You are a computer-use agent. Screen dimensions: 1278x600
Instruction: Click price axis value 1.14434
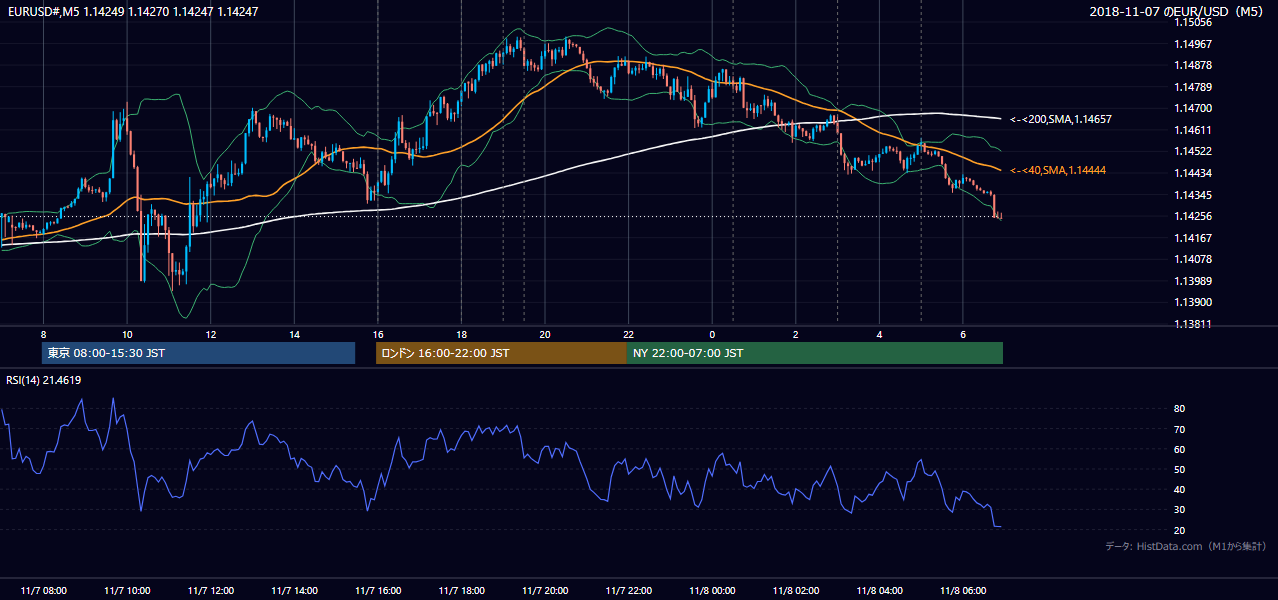pos(1193,173)
